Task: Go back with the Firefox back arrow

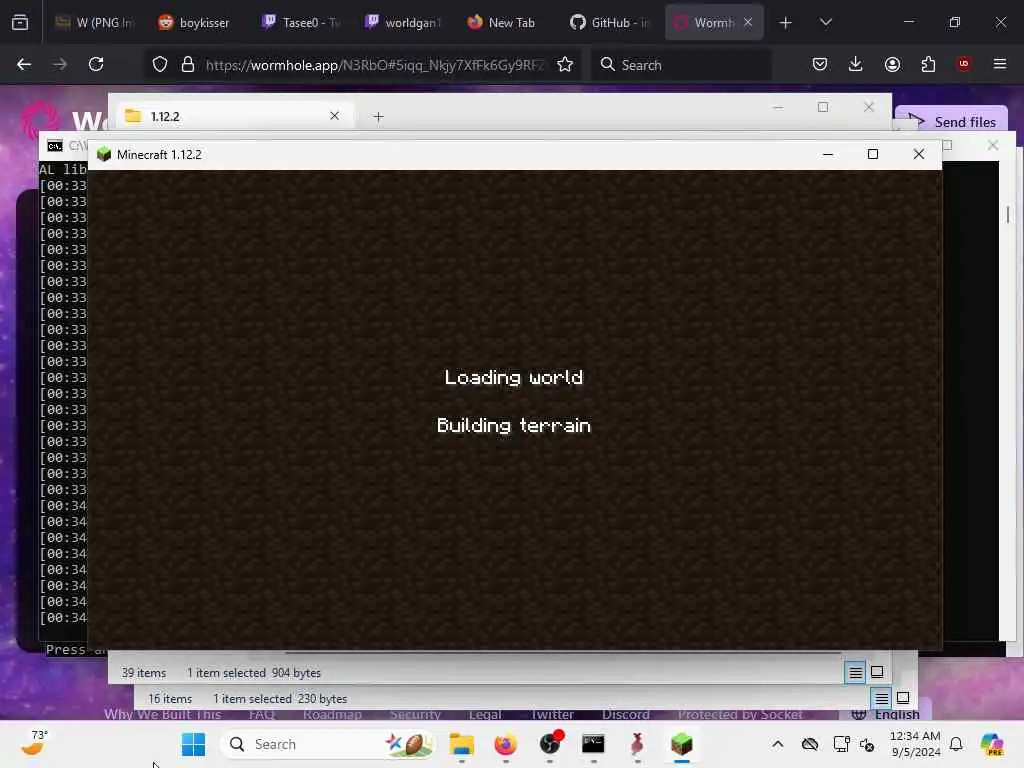Action: (24, 64)
